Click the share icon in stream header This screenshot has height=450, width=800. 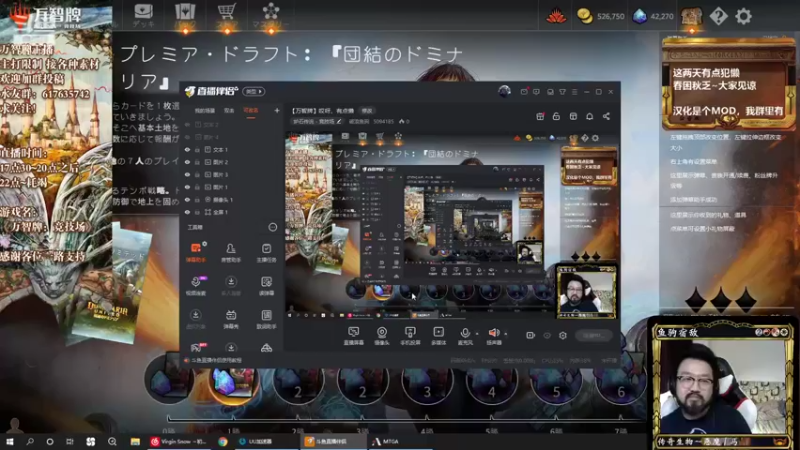click(606, 116)
